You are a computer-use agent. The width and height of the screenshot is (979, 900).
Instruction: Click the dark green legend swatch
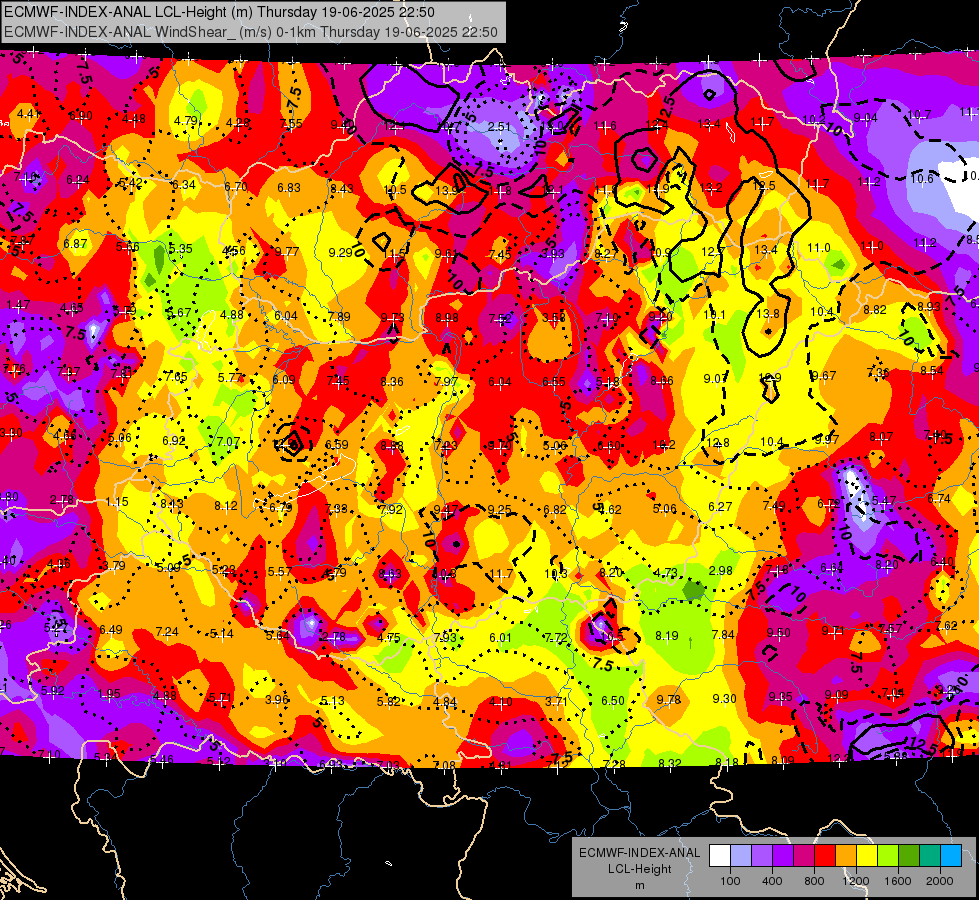908,856
